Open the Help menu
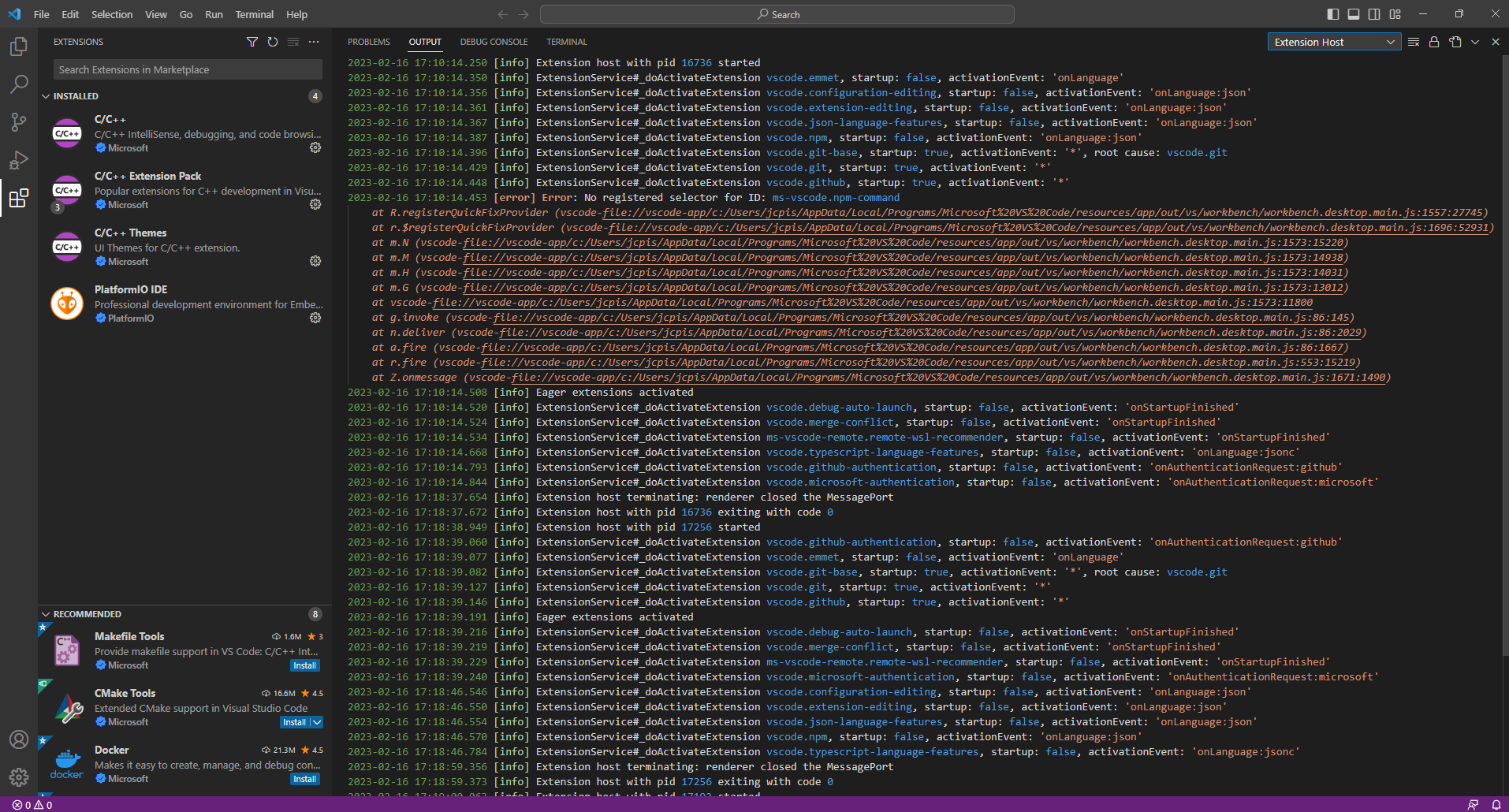1509x812 pixels. 297,14
